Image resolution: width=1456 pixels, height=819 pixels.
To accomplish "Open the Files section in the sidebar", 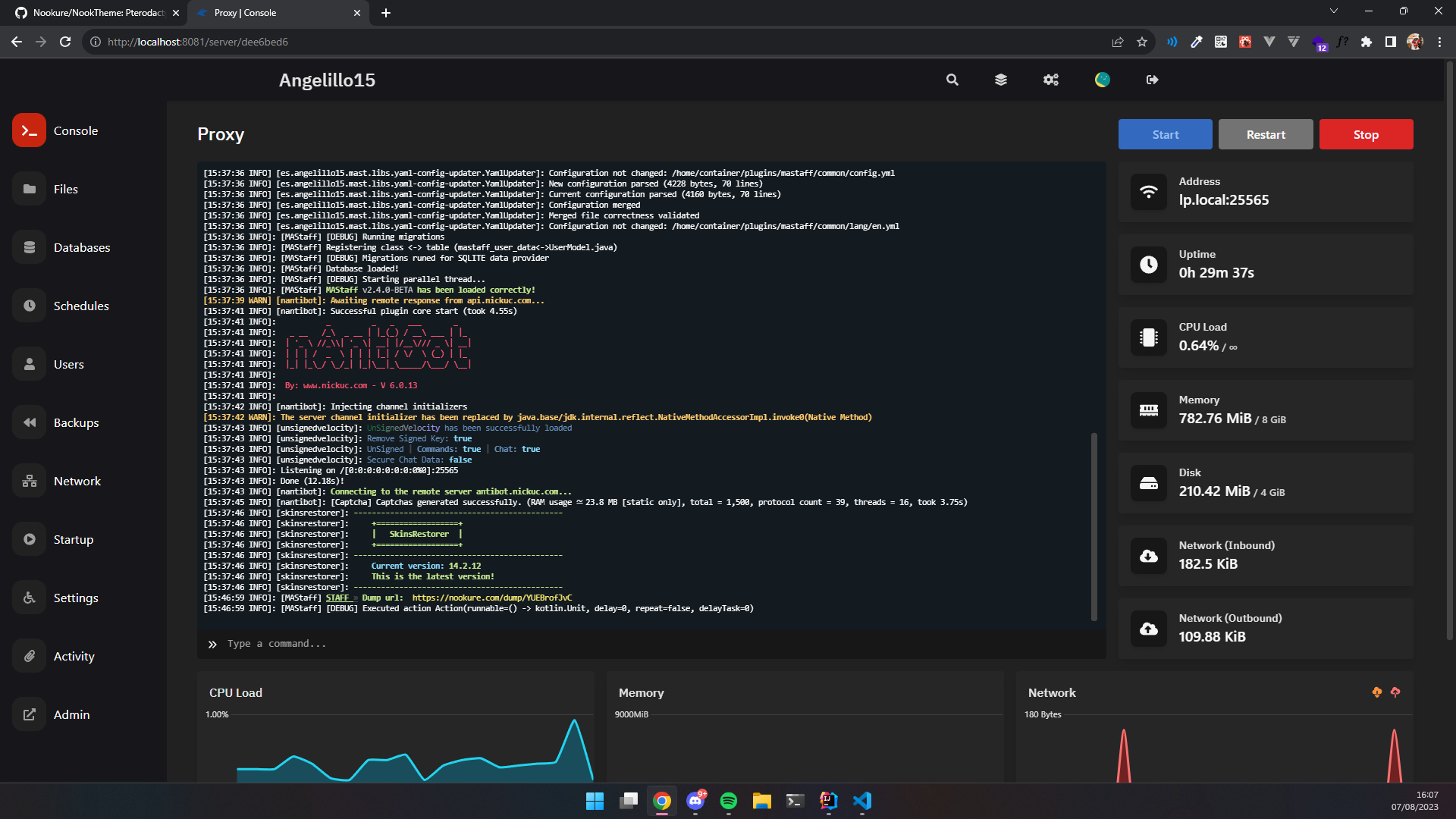I will pyautogui.click(x=66, y=189).
